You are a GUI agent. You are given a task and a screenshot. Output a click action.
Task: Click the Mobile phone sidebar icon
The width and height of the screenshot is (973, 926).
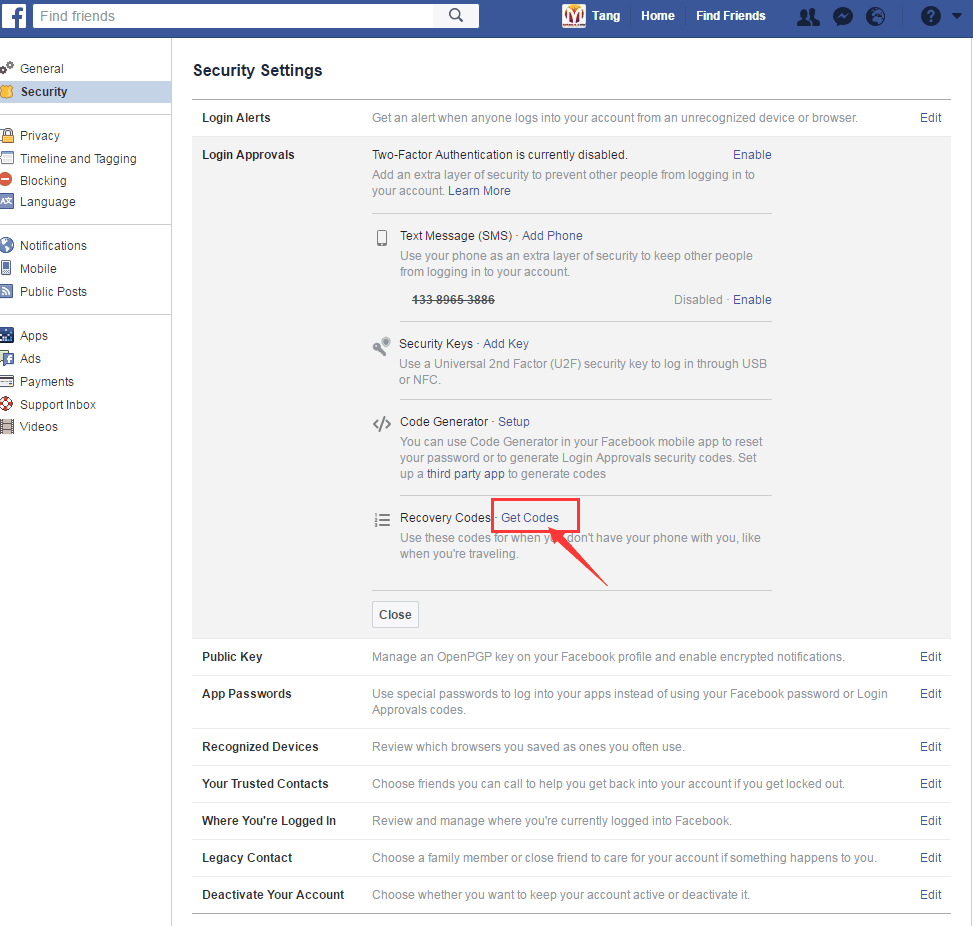point(6,267)
